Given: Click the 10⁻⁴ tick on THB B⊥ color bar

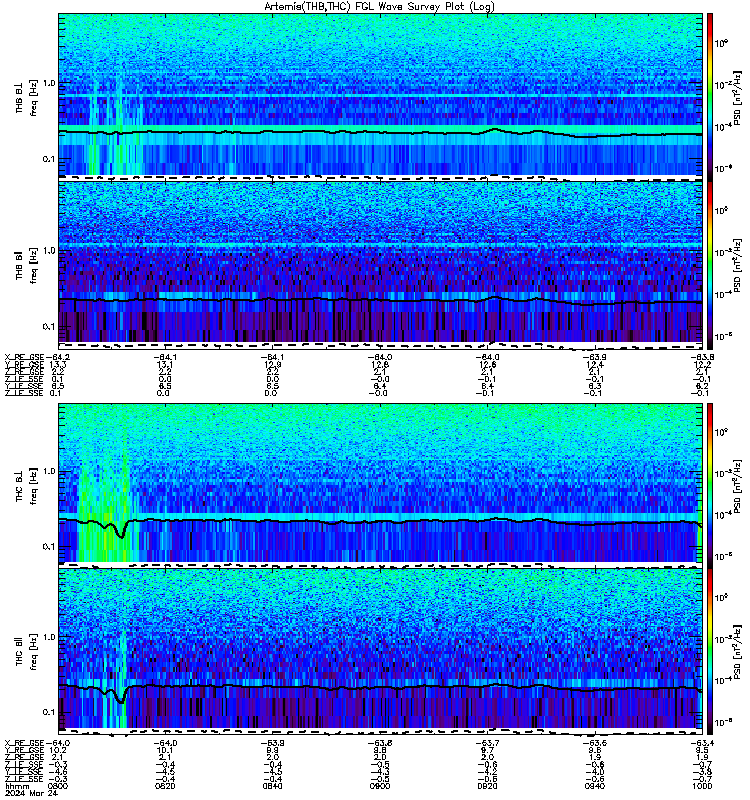Looking at the screenshot, I should pos(722,127).
